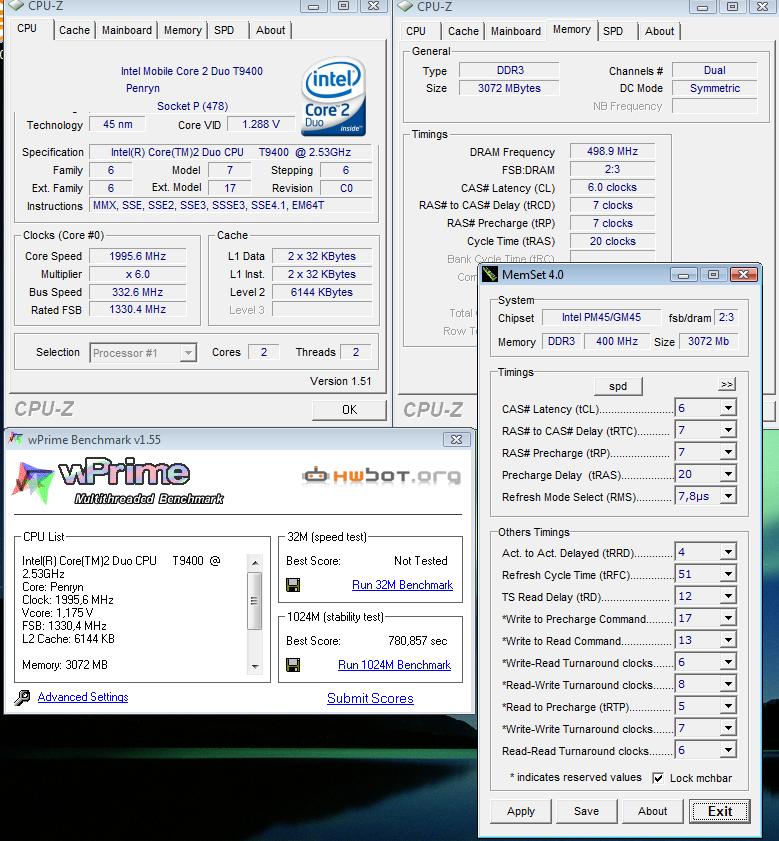Click the Run 32M Benchmark link
The image size is (779, 841).
402,585
